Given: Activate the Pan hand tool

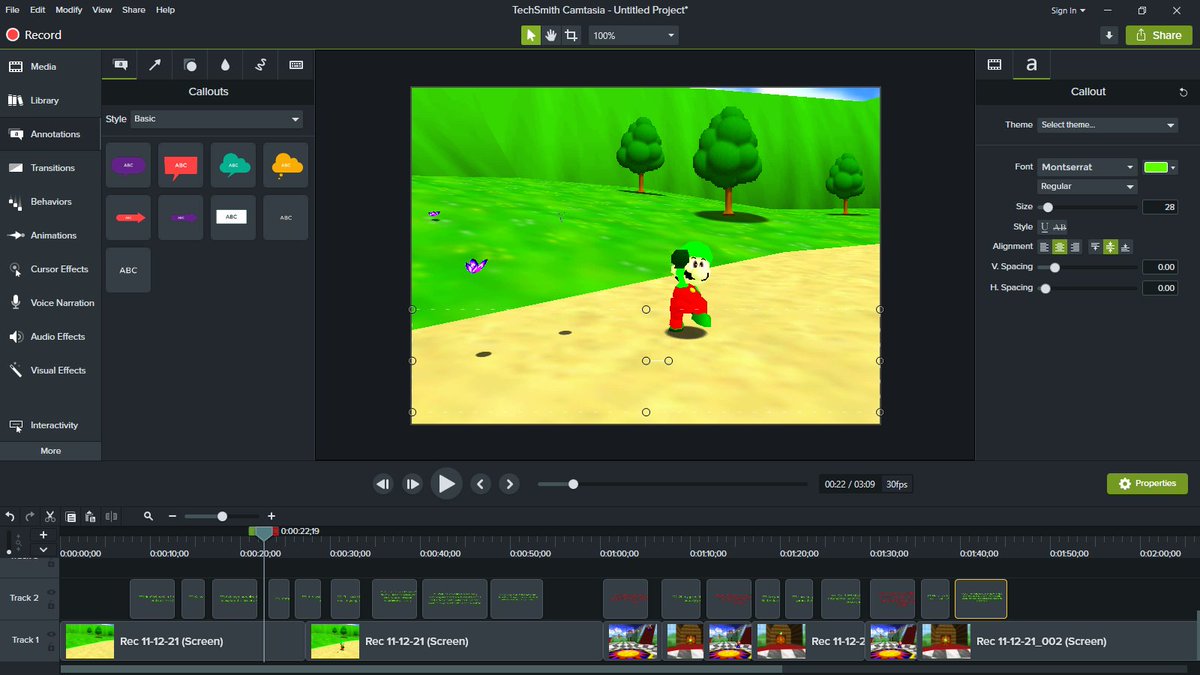Looking at the screenshot, I should 550,35.
